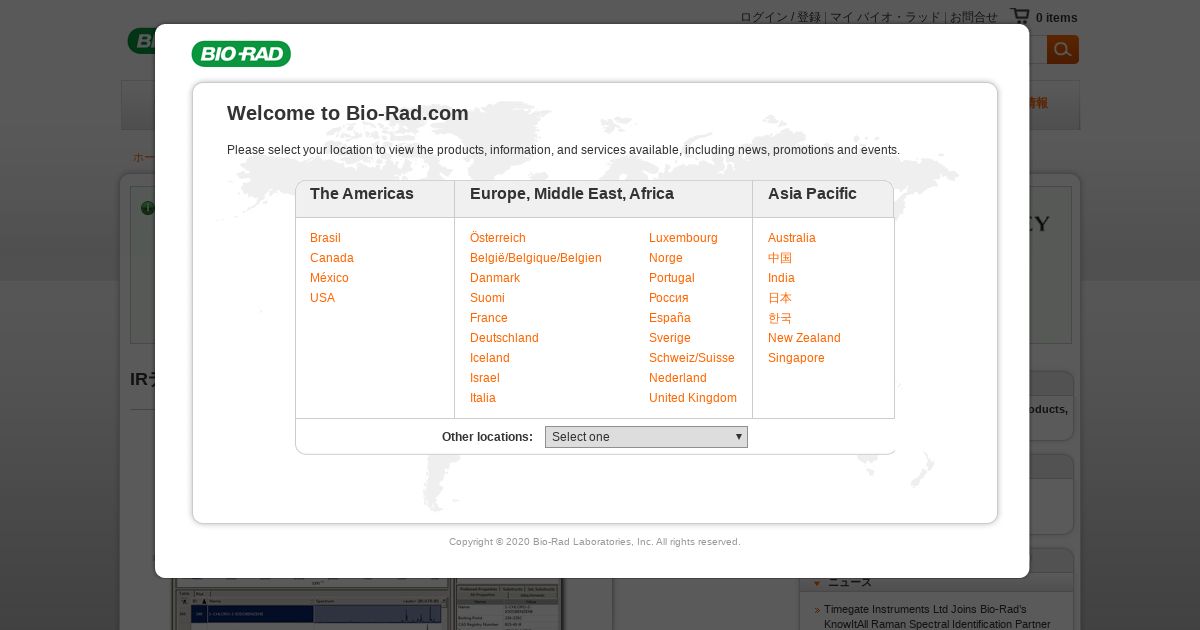Image resolution: width=1200 pixels, height=630 pixels.
Task: Choose 日本 under Asia Pacific
Action: click(780, 298)
